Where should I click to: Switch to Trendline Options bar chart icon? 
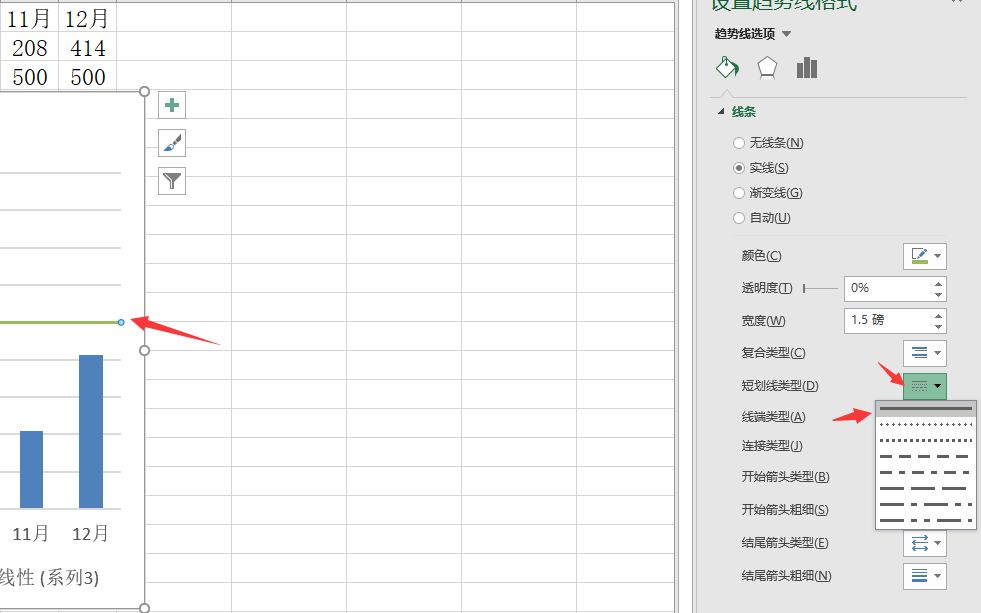pos(807,68)
